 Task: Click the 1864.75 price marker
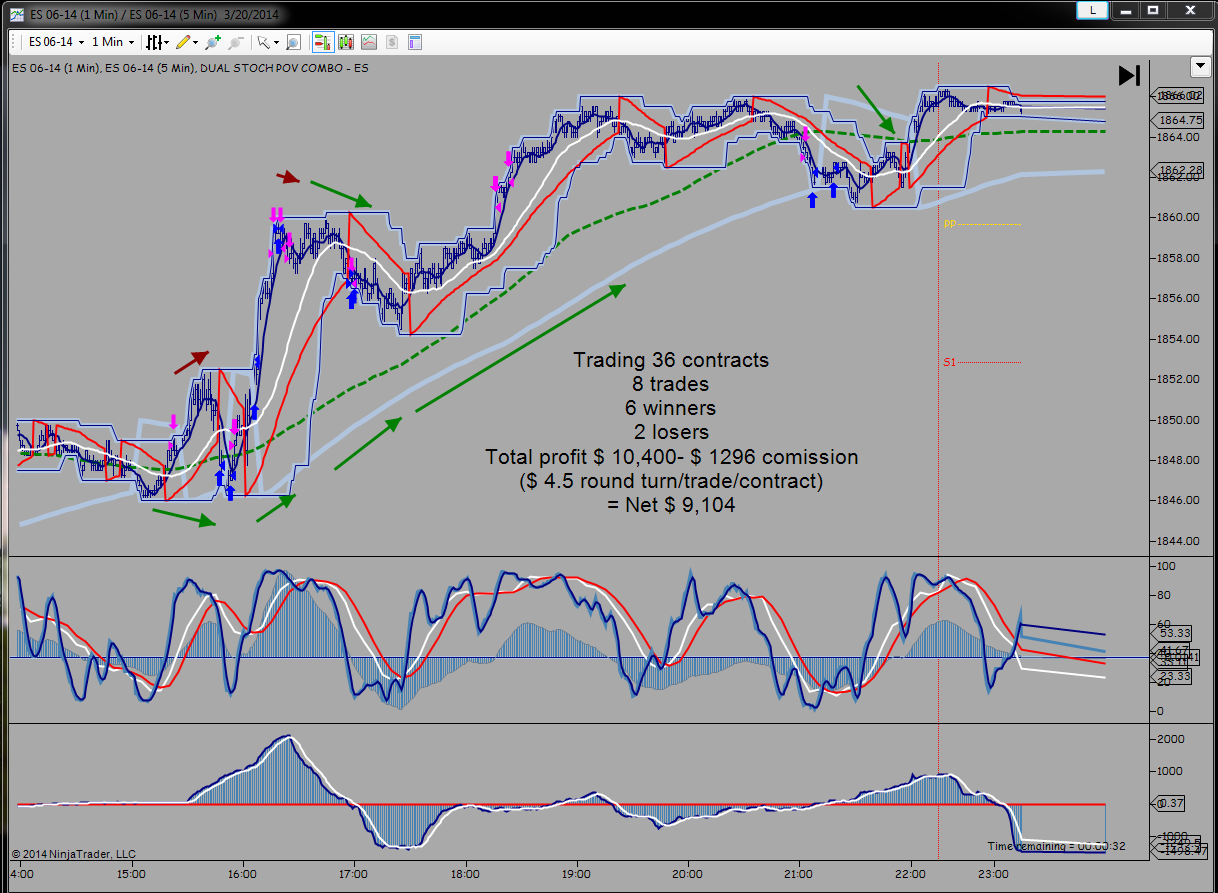pos(1177,120)
